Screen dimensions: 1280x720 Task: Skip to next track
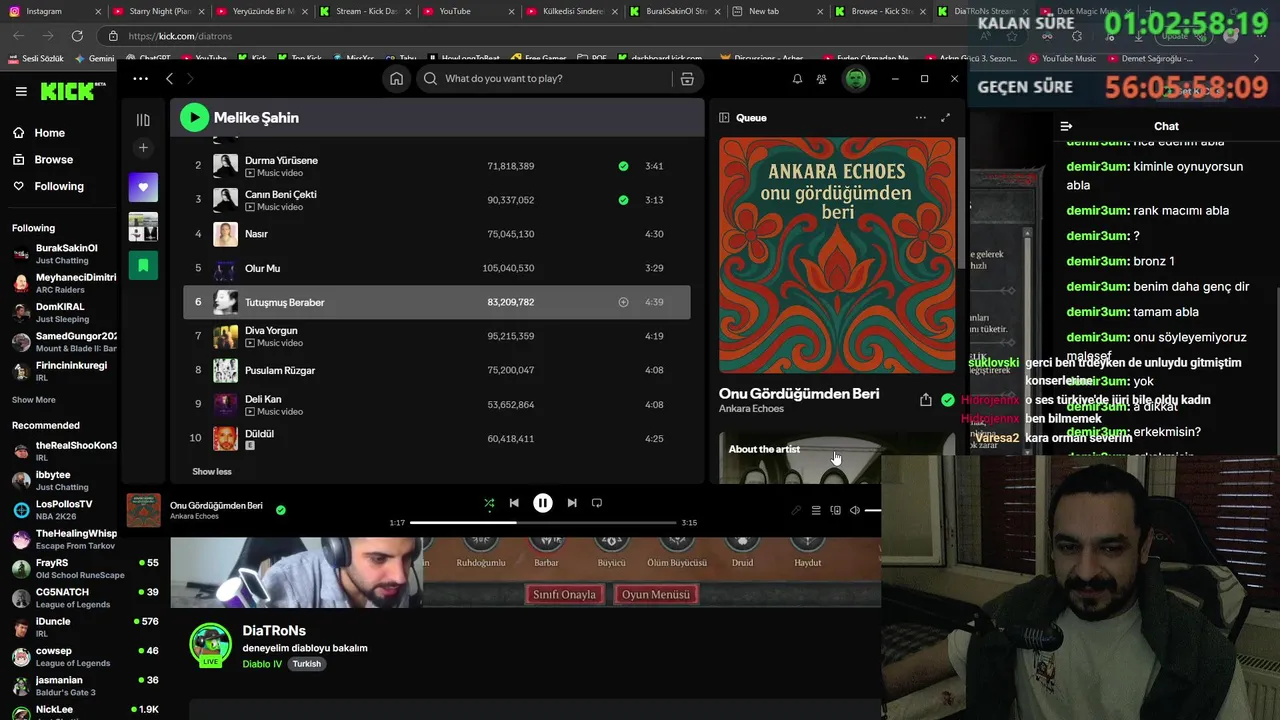(x=571, y=503)
